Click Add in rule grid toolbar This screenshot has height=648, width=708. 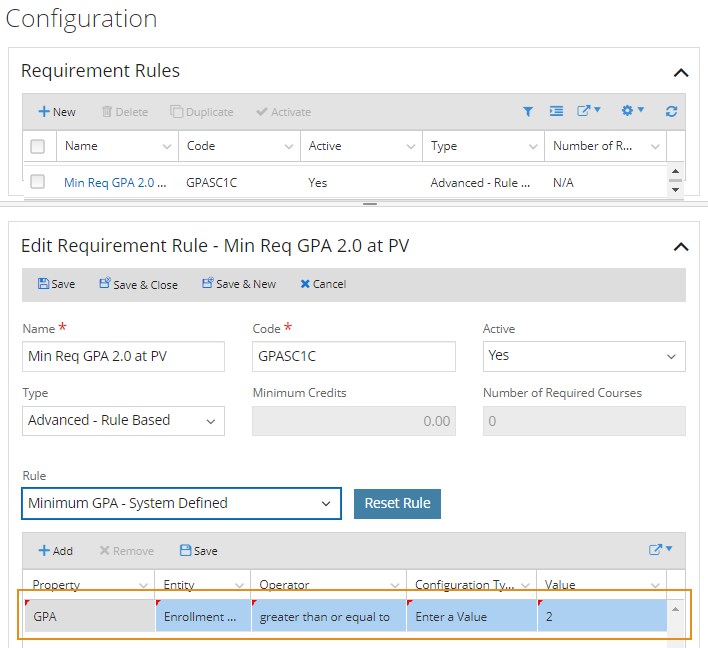[x=56, y=551]
